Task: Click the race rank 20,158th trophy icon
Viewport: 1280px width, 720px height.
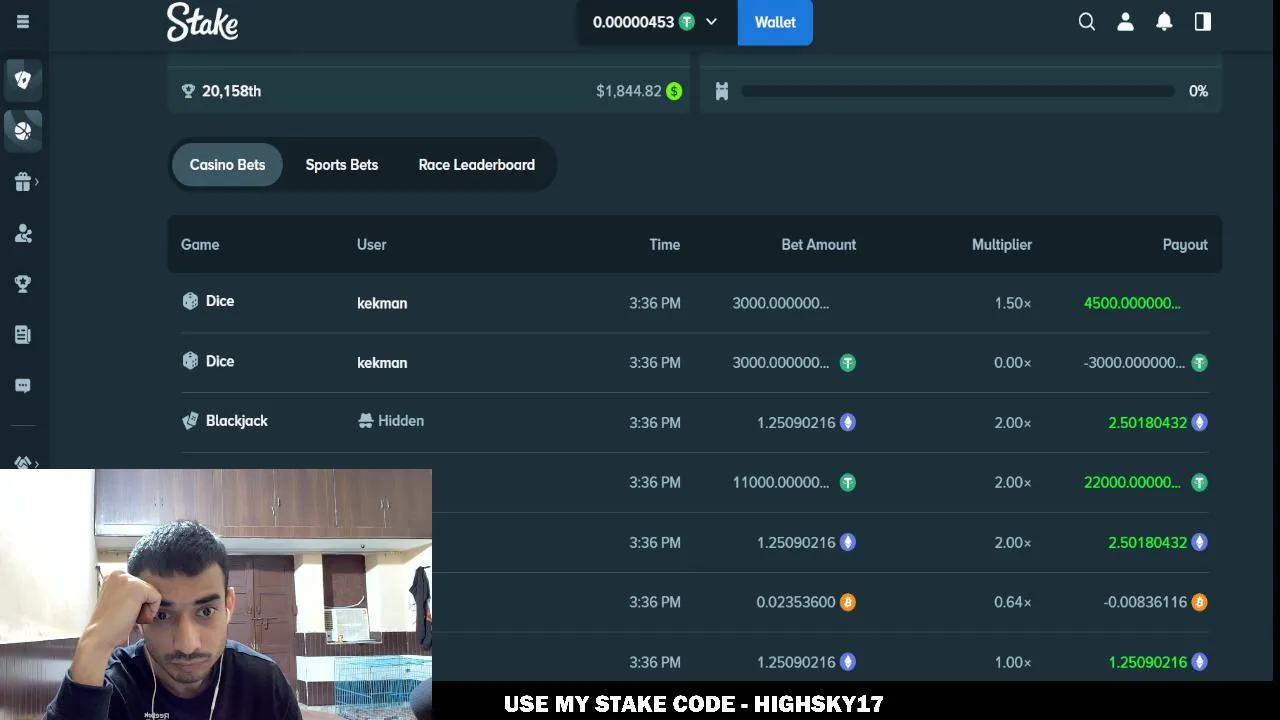Action: (x=188, y=91)
